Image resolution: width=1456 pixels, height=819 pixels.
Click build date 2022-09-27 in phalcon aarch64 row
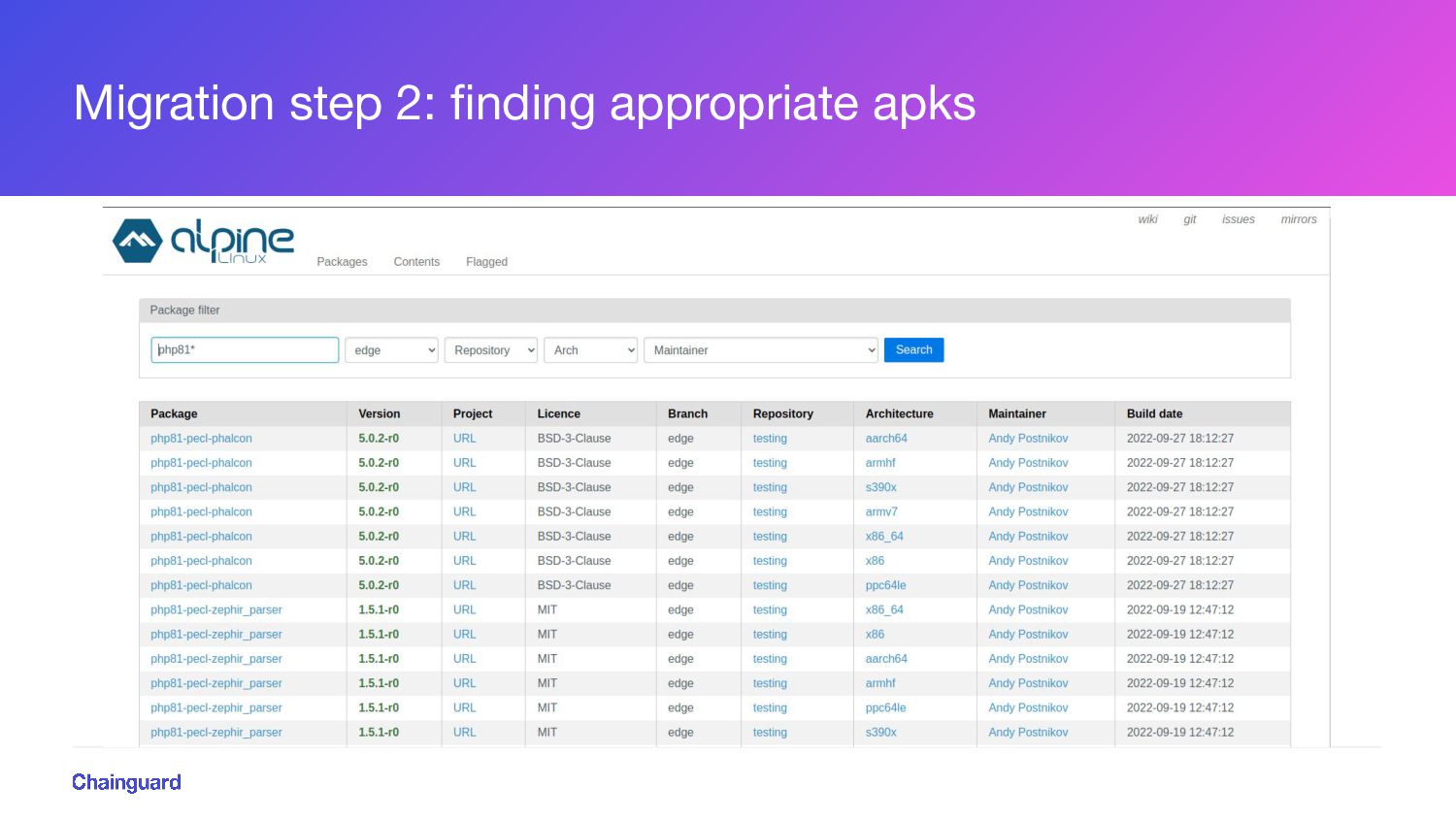pos(1180,439)
